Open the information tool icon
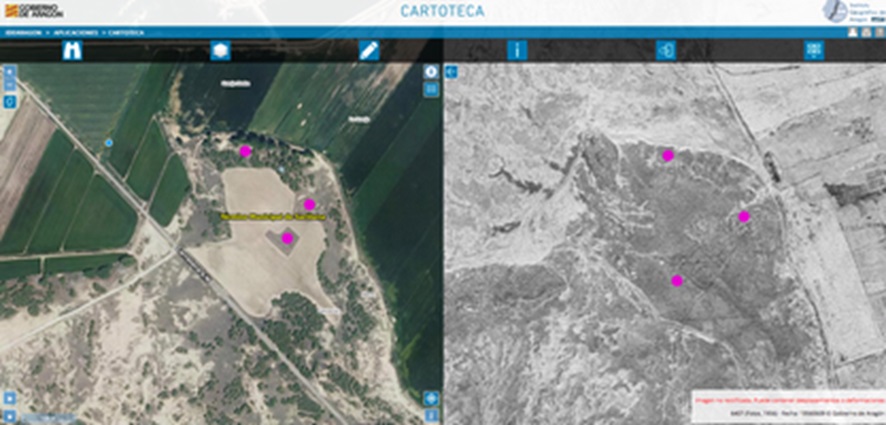The height and width of the screenshot is (425, 886). pos(517,51)
